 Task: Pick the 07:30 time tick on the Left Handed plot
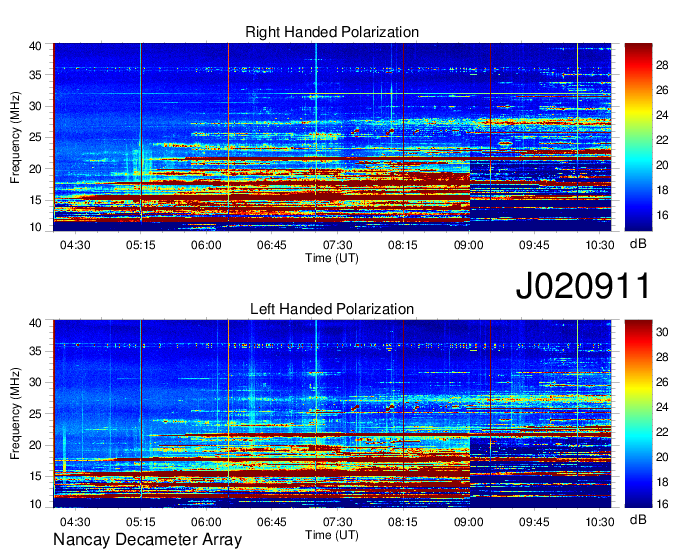(x=337, y=522)
